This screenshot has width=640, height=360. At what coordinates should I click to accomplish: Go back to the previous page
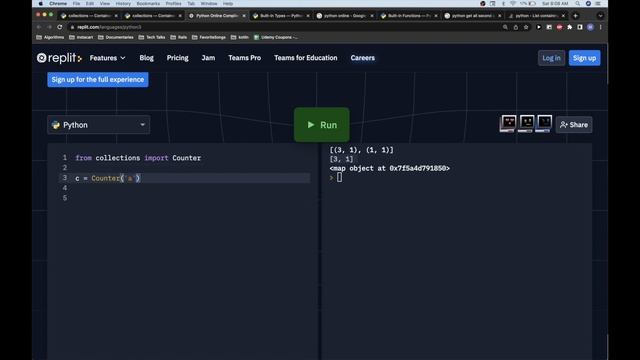coord(39,27)
